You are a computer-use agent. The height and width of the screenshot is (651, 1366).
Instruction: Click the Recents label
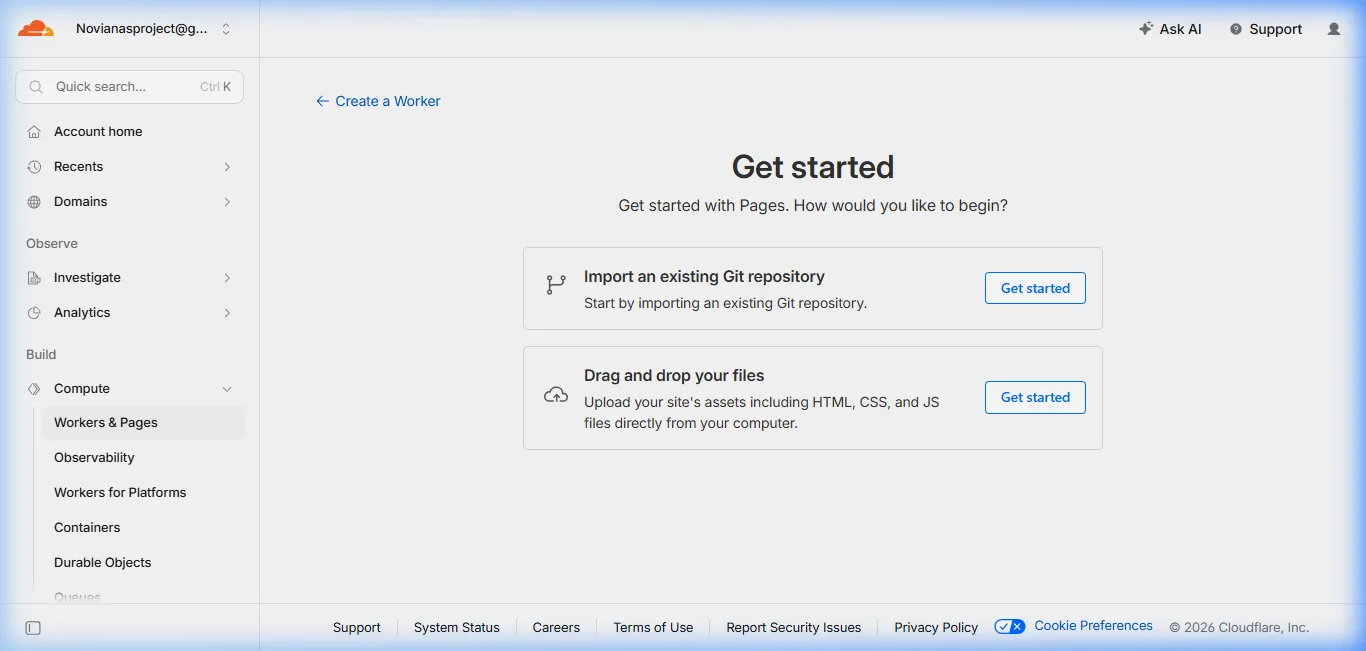click(x=78, y=167)
